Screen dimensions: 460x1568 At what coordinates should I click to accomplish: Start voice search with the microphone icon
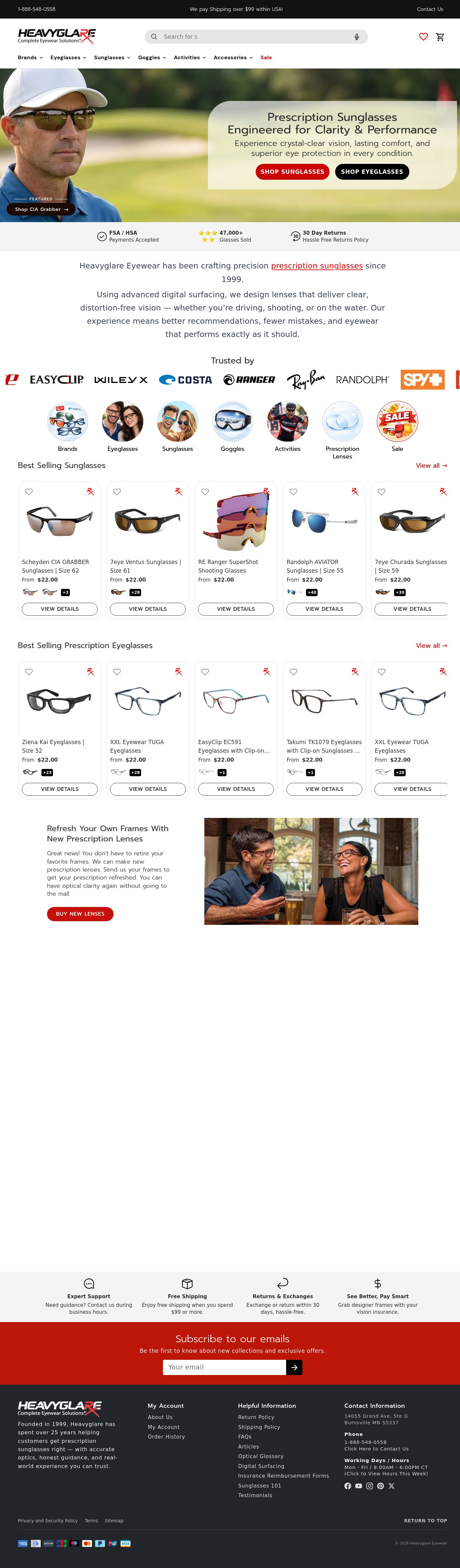pos(356,36)
